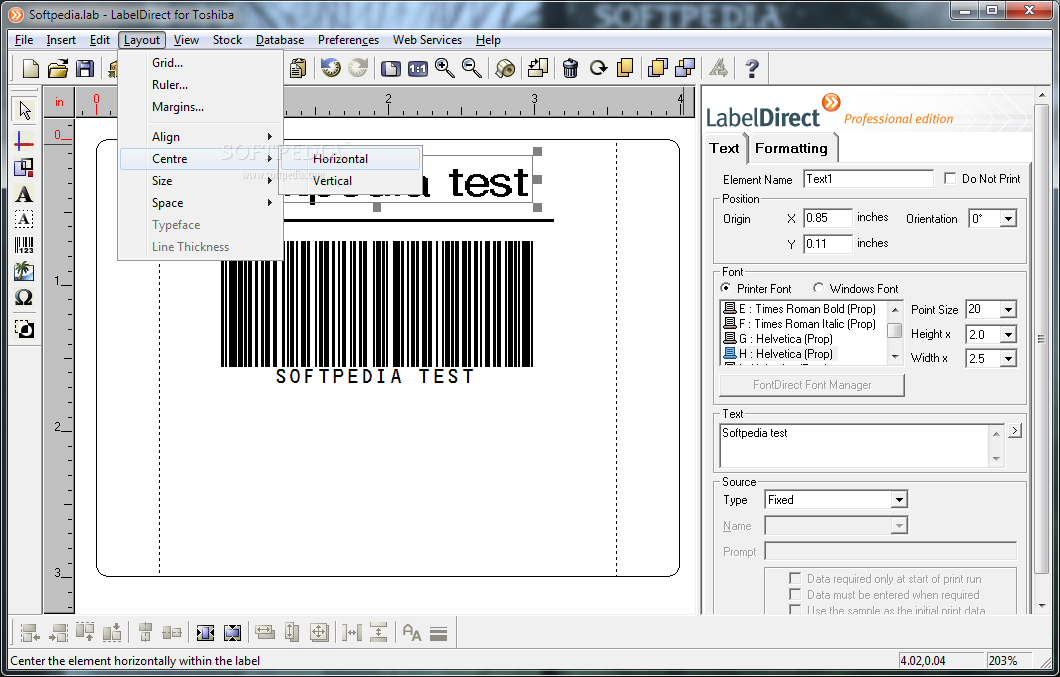Click the fit page view icon

391,68
